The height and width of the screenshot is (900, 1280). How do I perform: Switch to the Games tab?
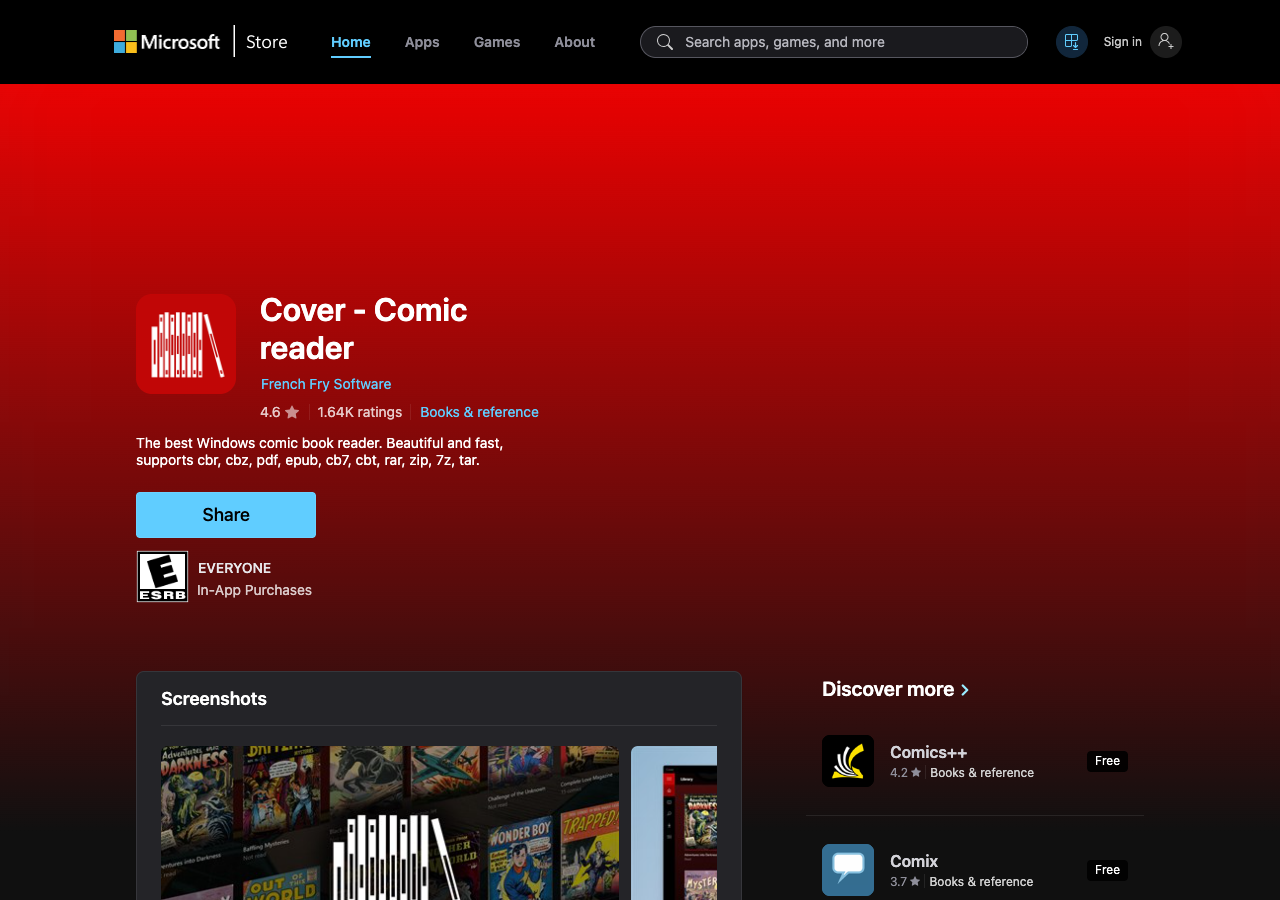(497, 42)
